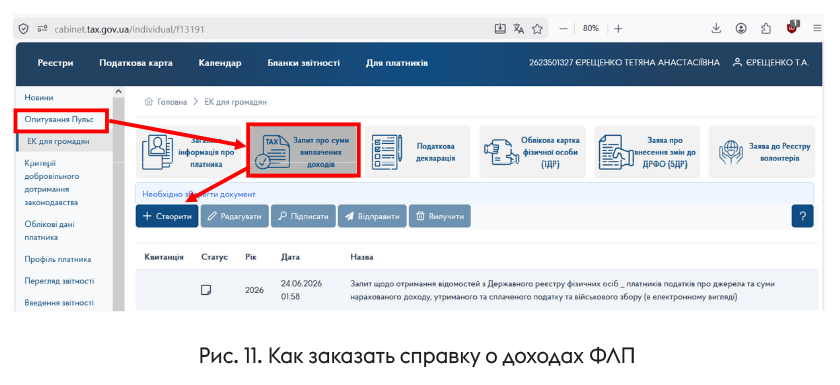Click the Створити button
The height and width of the screenshot is (385, 840).
[167, 216]
